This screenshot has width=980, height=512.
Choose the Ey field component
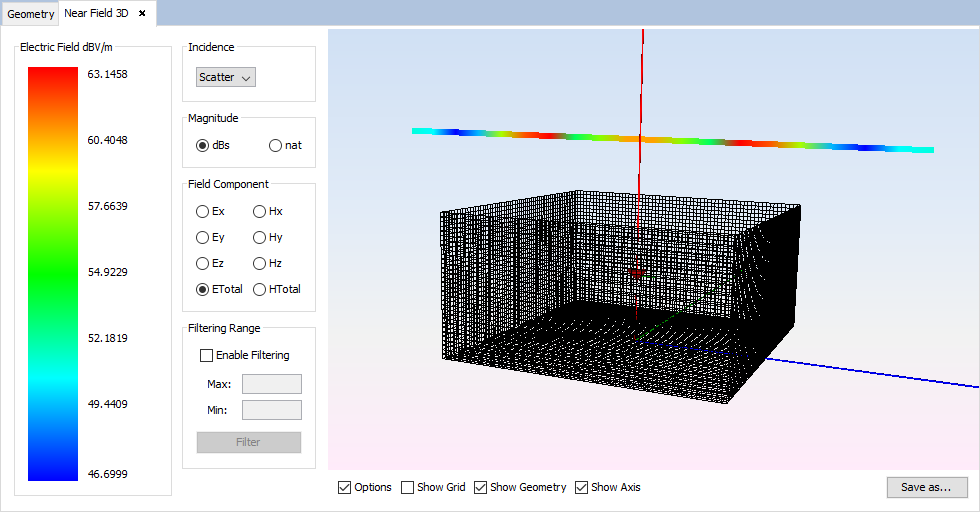(203, 237)
